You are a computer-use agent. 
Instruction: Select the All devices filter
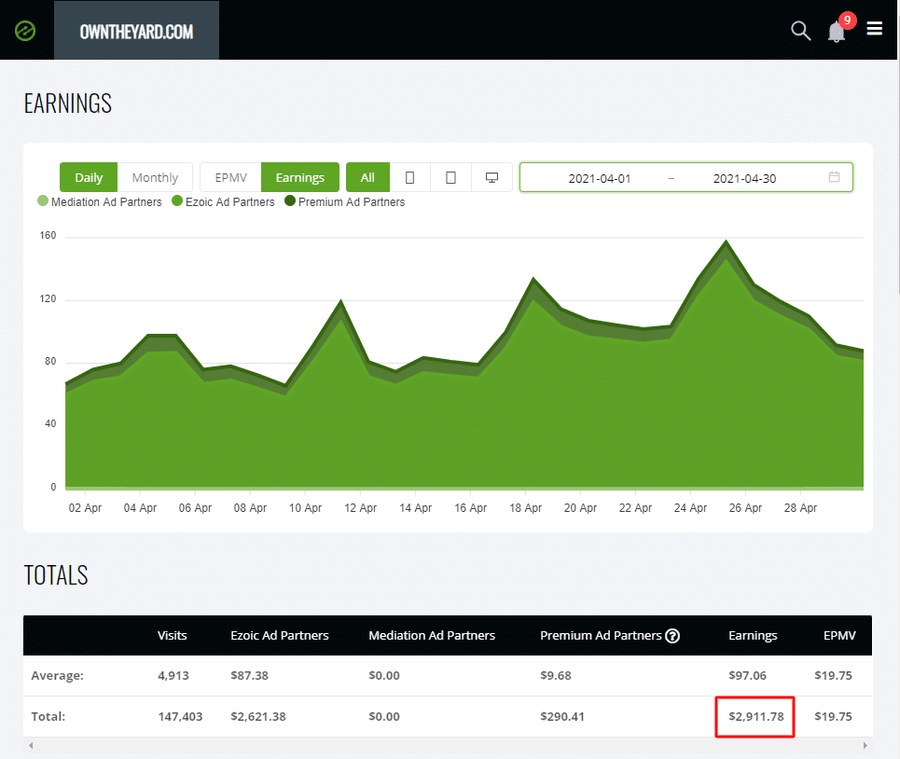367,177
